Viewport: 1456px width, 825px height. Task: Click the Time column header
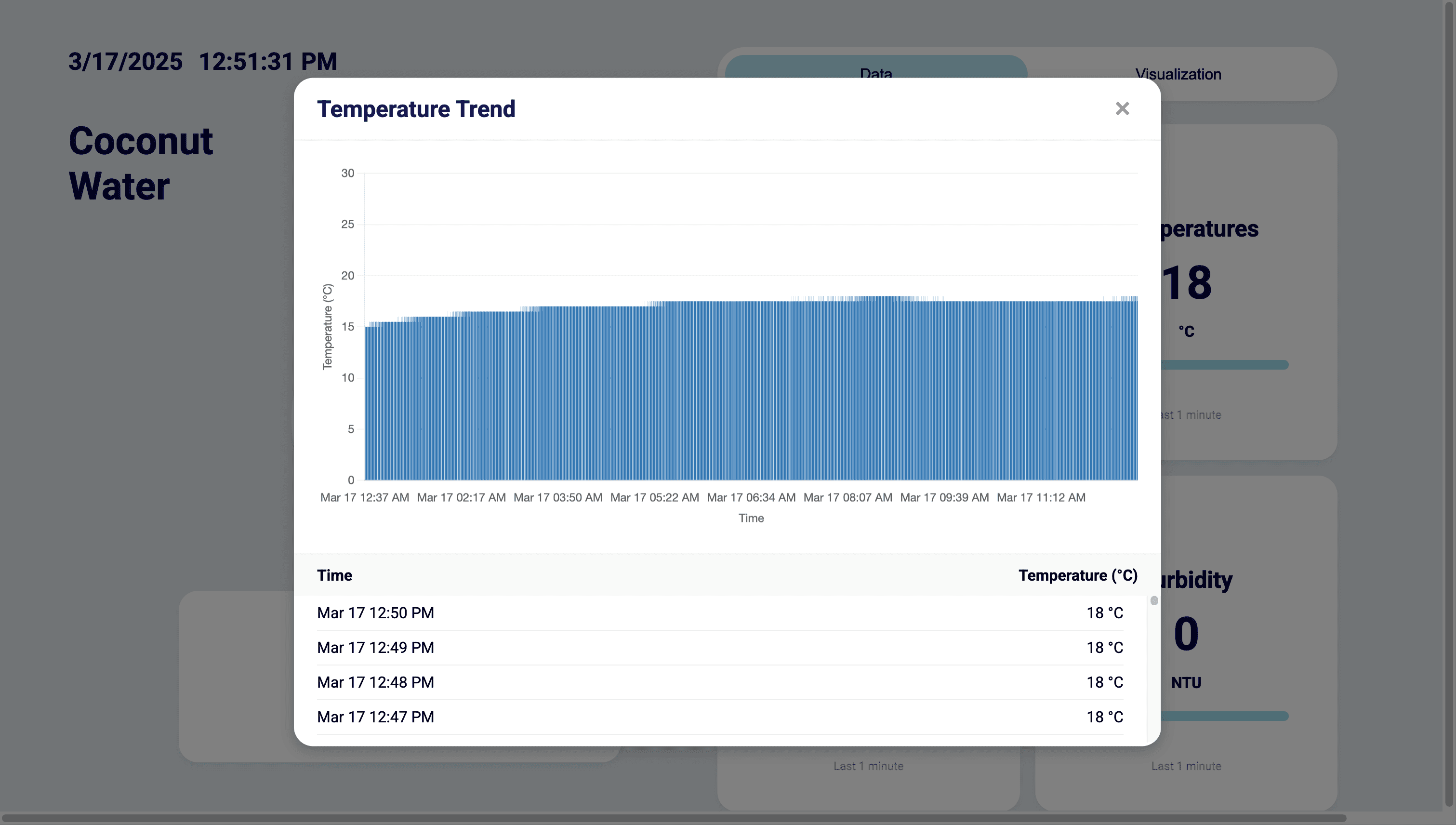(334, 575)
